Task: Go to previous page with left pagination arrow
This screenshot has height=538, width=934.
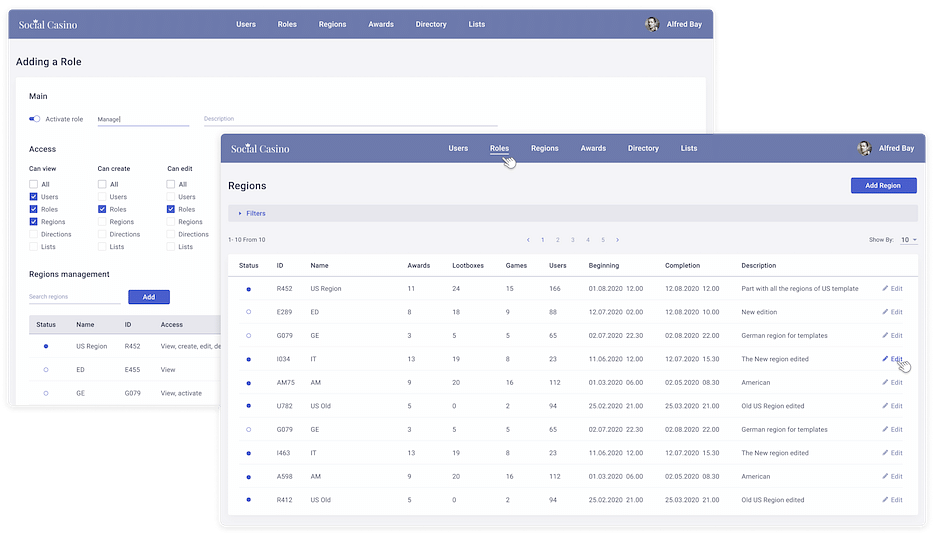Action: click(528, 240)
